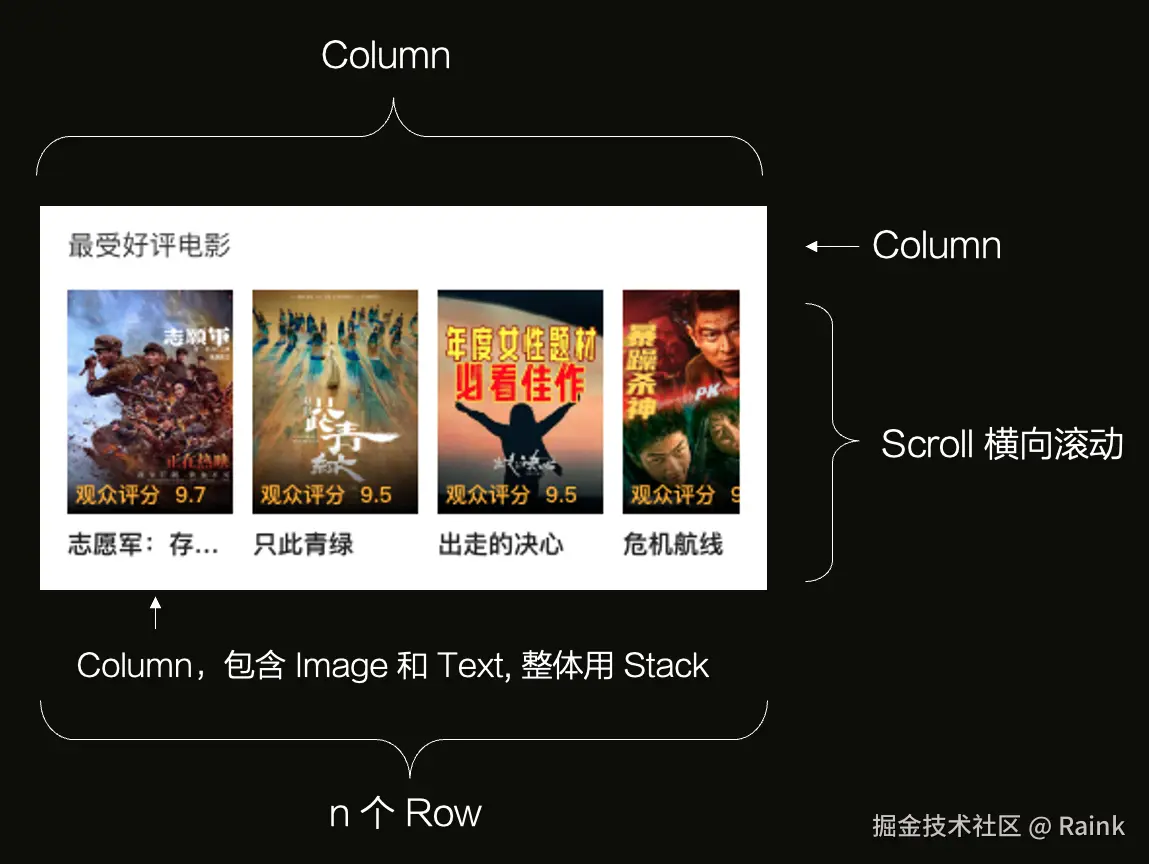Click the 最受好评电影 section heading
Viewport: 1149px width, 864px height.
click(149, 245)
